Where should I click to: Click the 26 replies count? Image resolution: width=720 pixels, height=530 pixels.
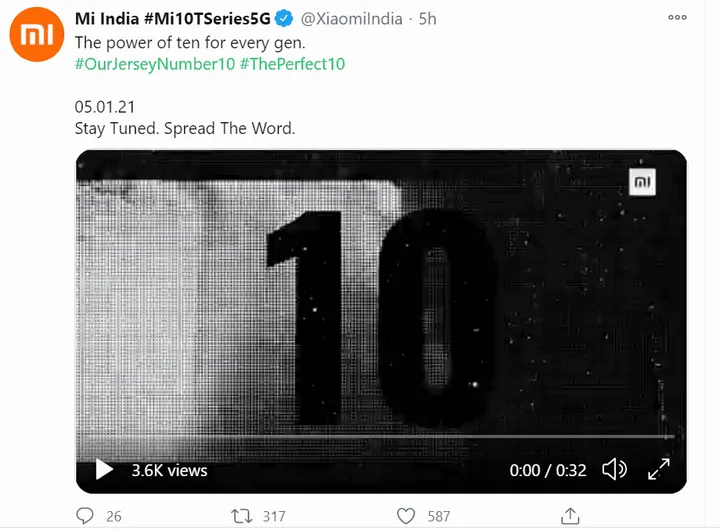(x=113, y=516)
